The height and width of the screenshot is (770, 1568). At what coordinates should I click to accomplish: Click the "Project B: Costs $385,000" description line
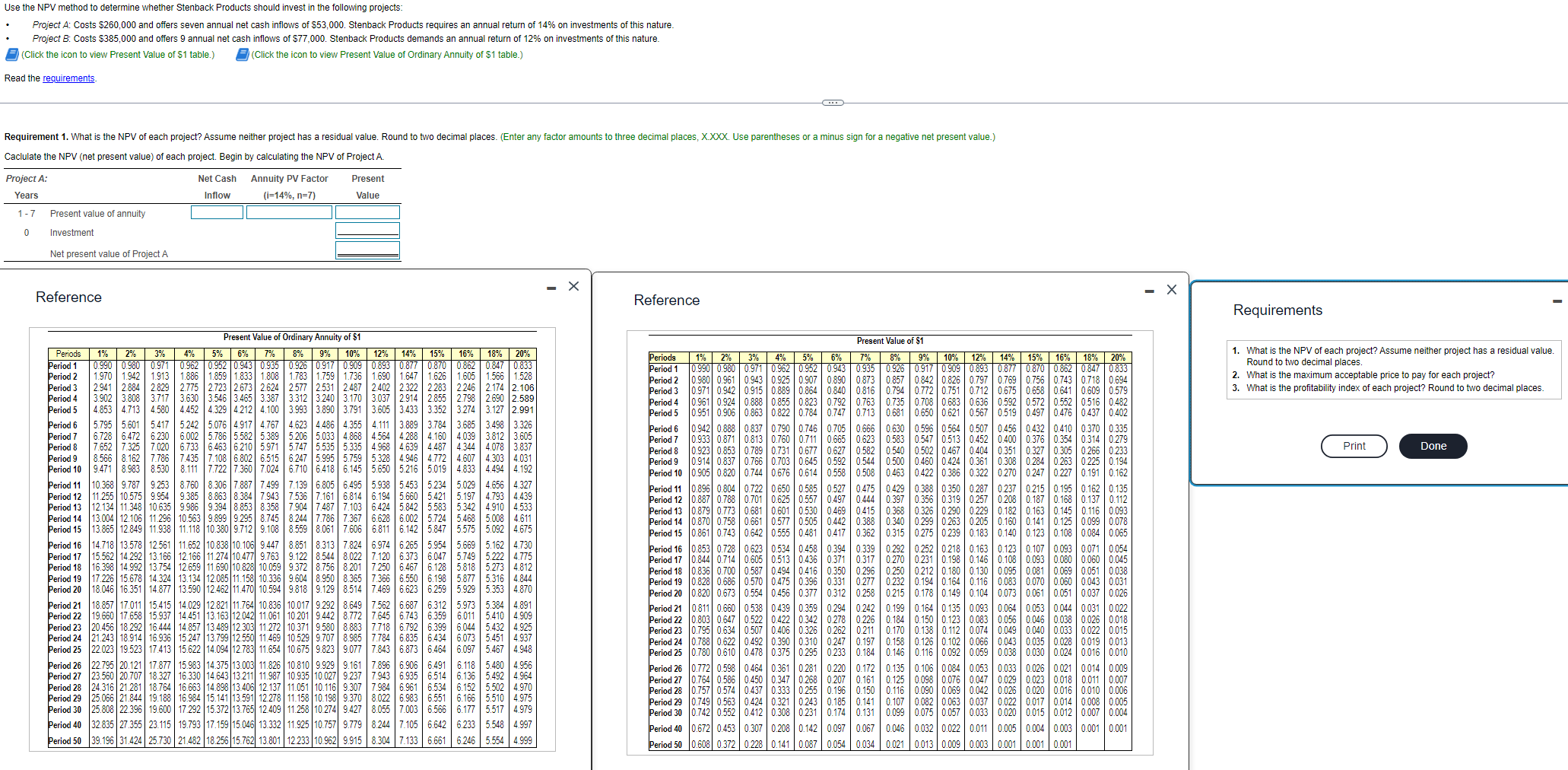(346, 39)
